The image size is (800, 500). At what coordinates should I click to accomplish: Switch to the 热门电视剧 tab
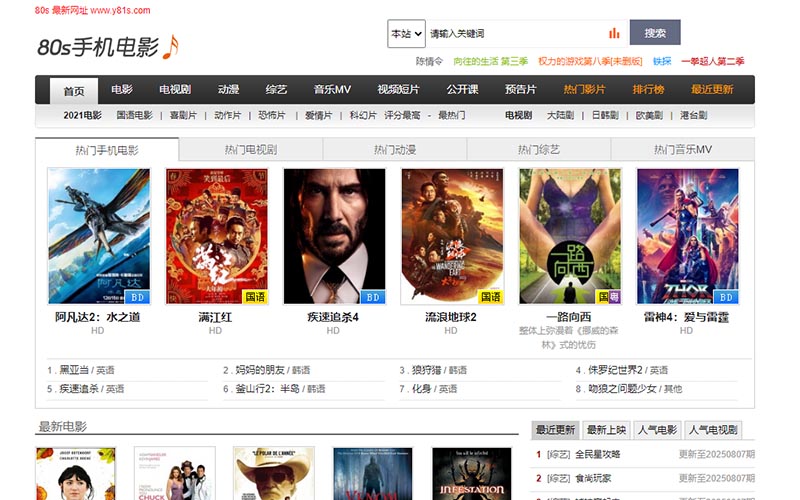click(251, 149)
